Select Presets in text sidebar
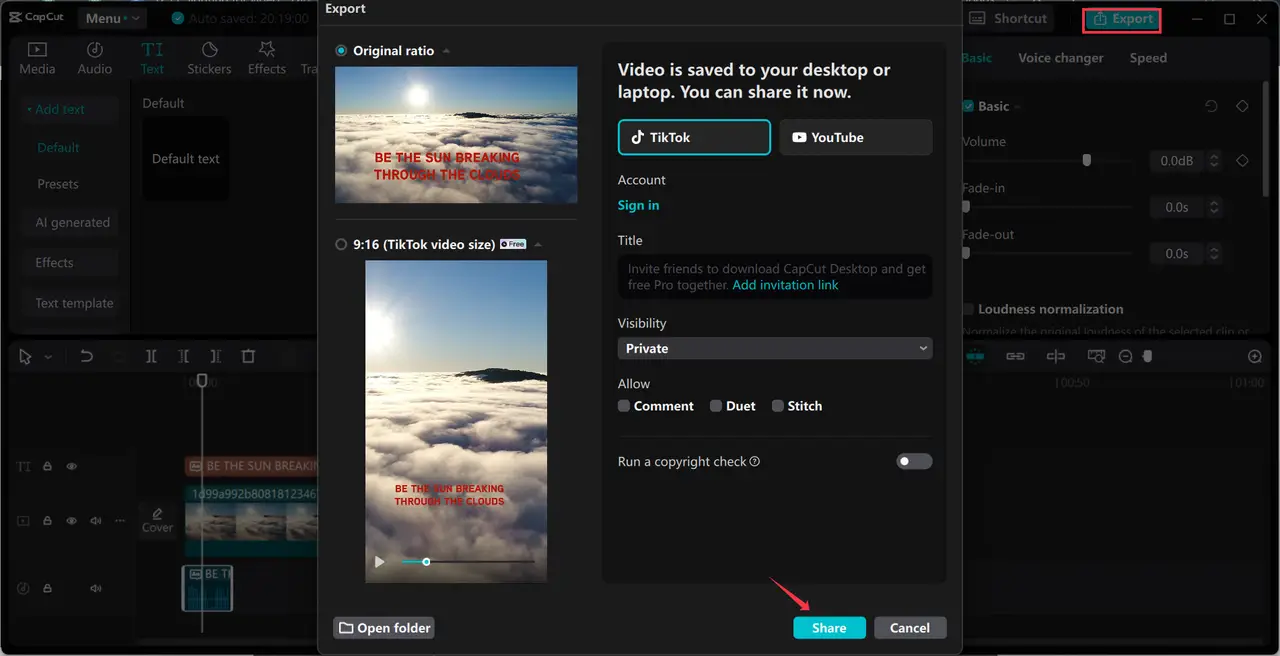1280x656 pixels. [58, 184]
